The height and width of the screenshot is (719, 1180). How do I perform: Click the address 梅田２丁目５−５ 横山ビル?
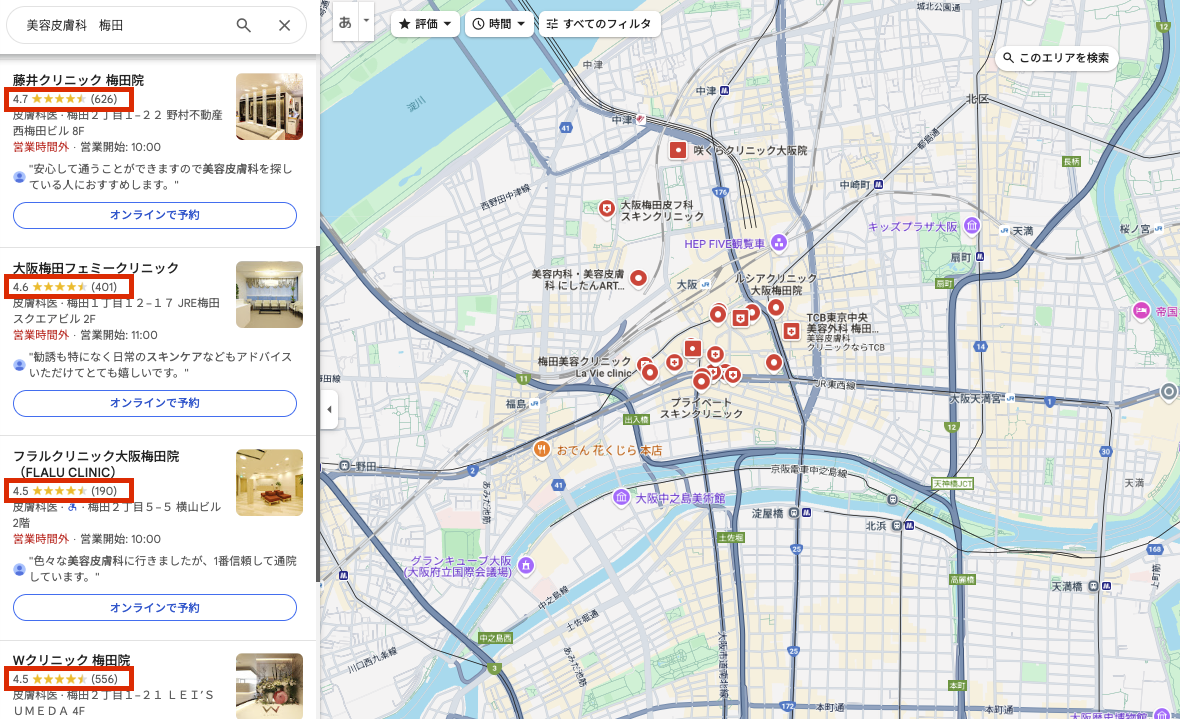point(117,515)
